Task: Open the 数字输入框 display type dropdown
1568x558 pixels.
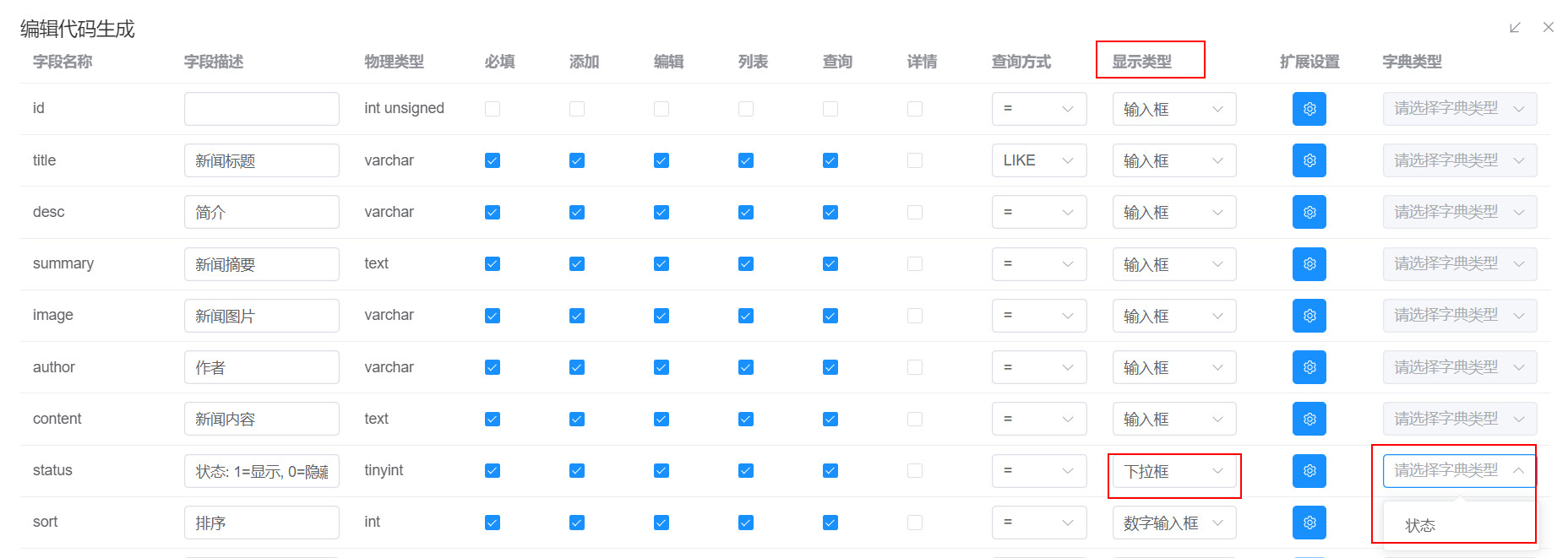Action: click(1173, 523)
